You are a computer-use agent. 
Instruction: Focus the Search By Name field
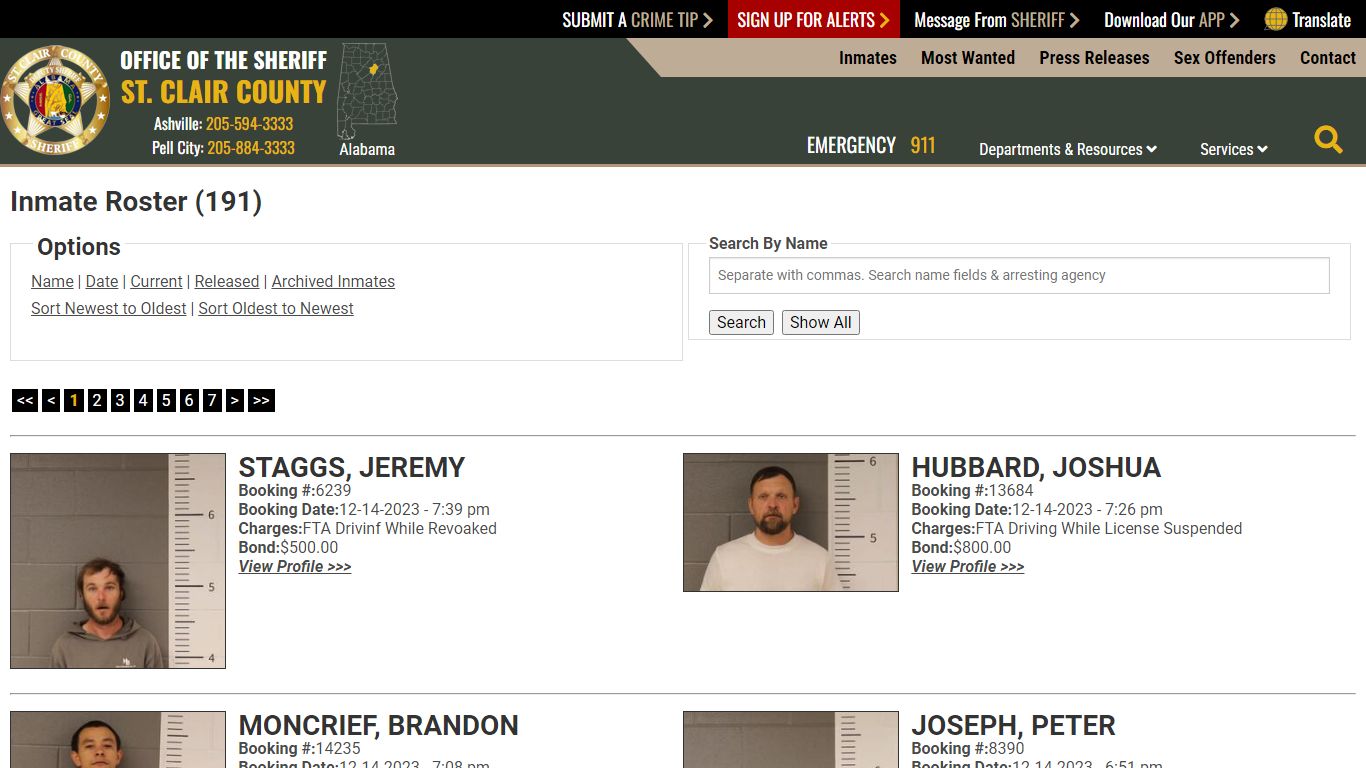pos(1019,275)
